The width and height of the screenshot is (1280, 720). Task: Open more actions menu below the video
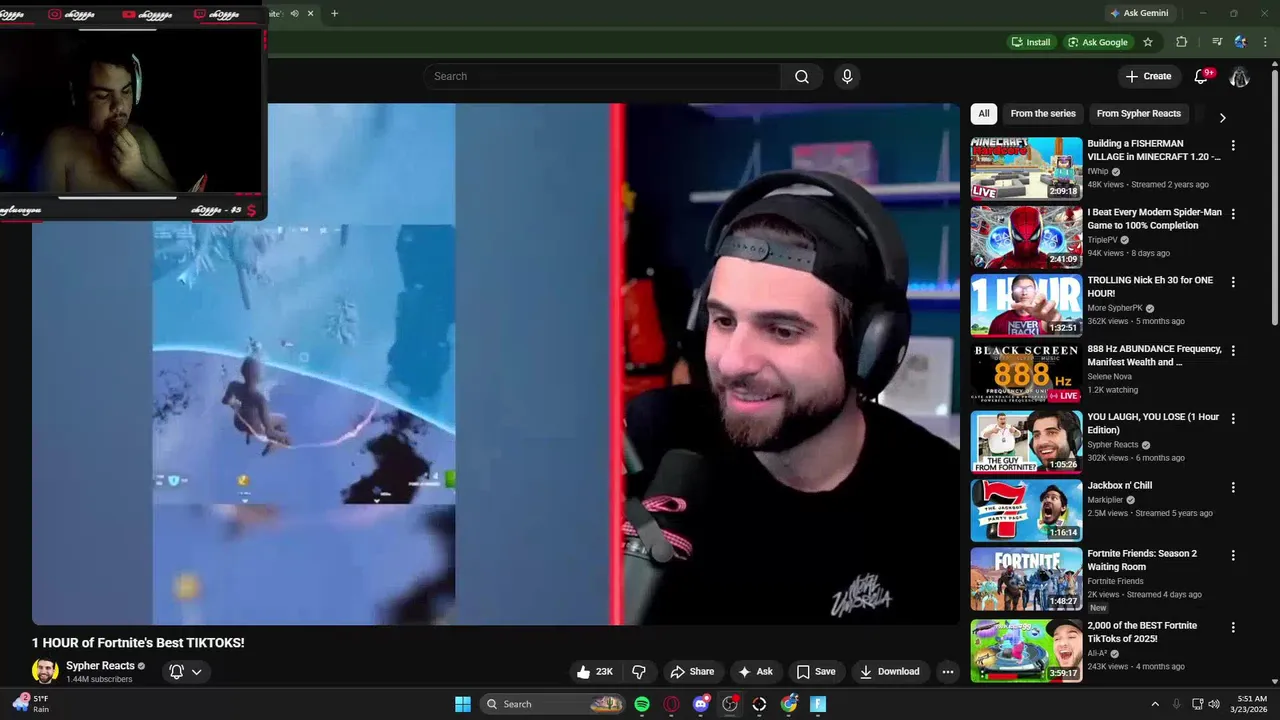coord(948,672)
